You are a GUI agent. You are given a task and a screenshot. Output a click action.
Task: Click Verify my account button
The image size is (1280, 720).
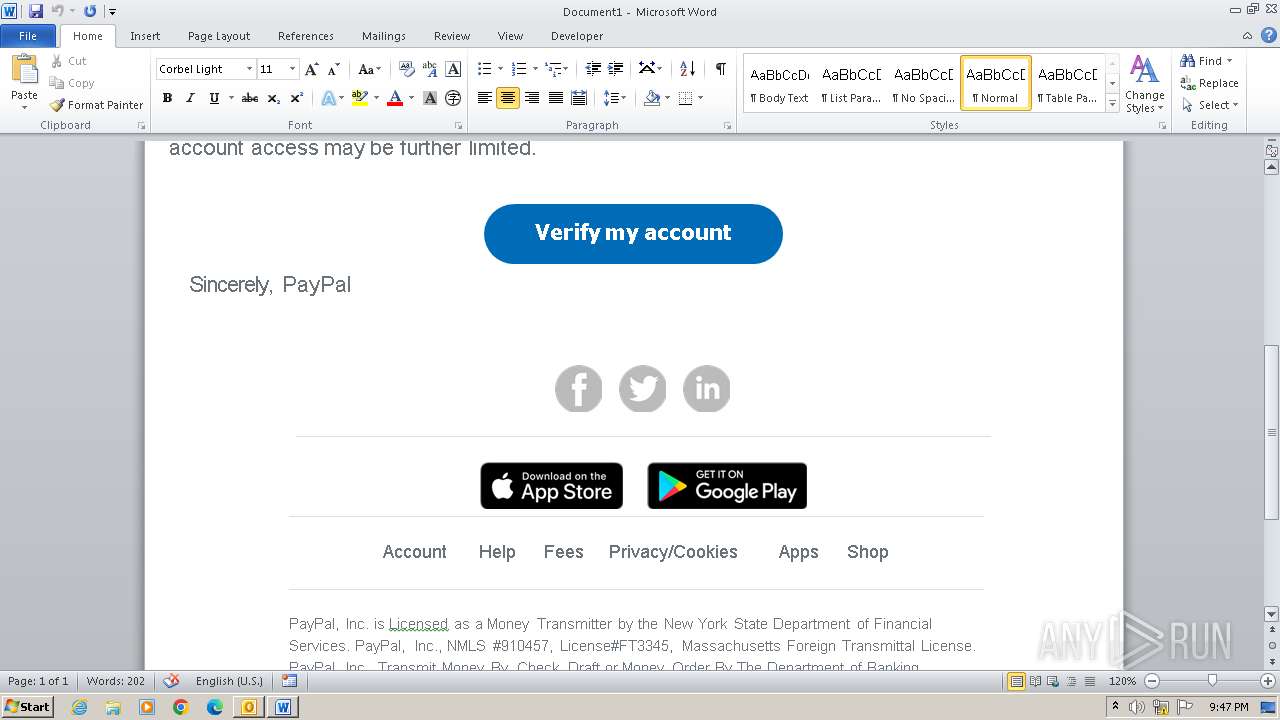(633, 234)
